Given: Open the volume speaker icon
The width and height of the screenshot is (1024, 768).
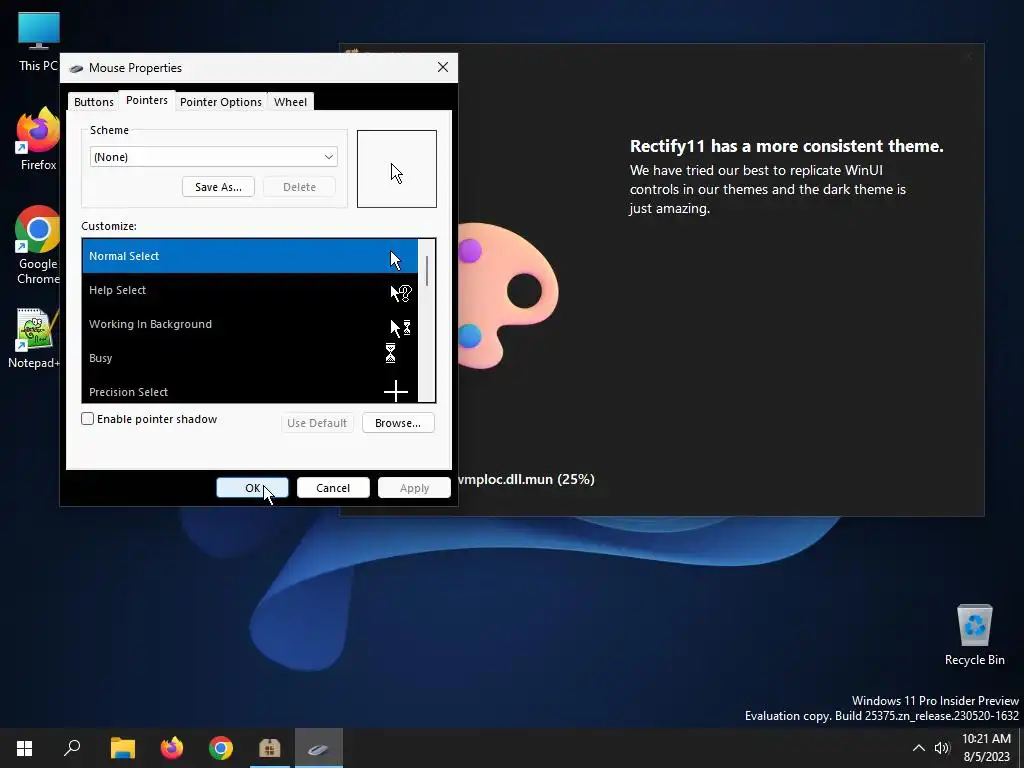Looking at the screenshot, I should [942, 748].
